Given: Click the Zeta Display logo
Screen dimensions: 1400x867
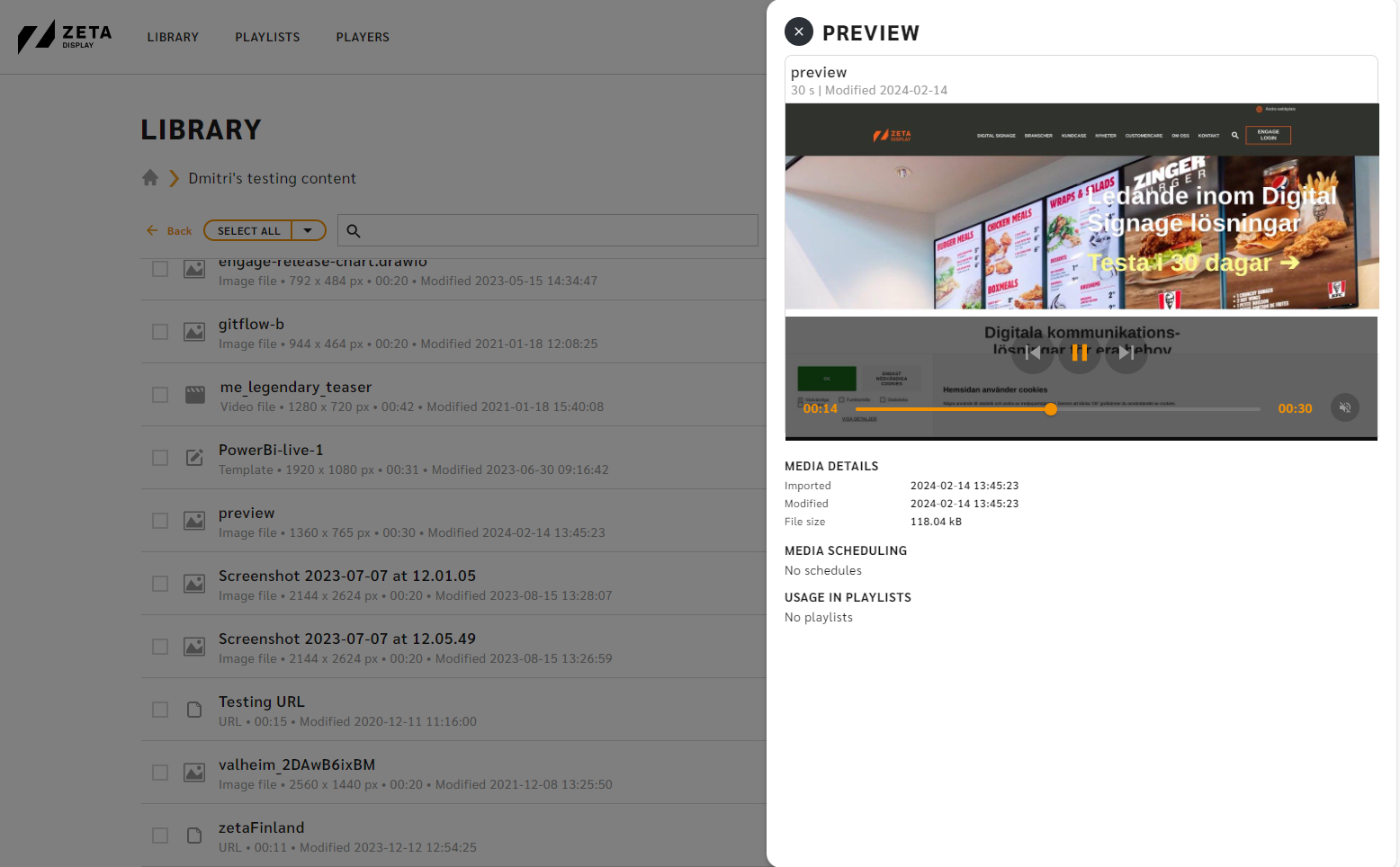Looking at the screenshot, I should pyautogui.click(x=65, y=37).
